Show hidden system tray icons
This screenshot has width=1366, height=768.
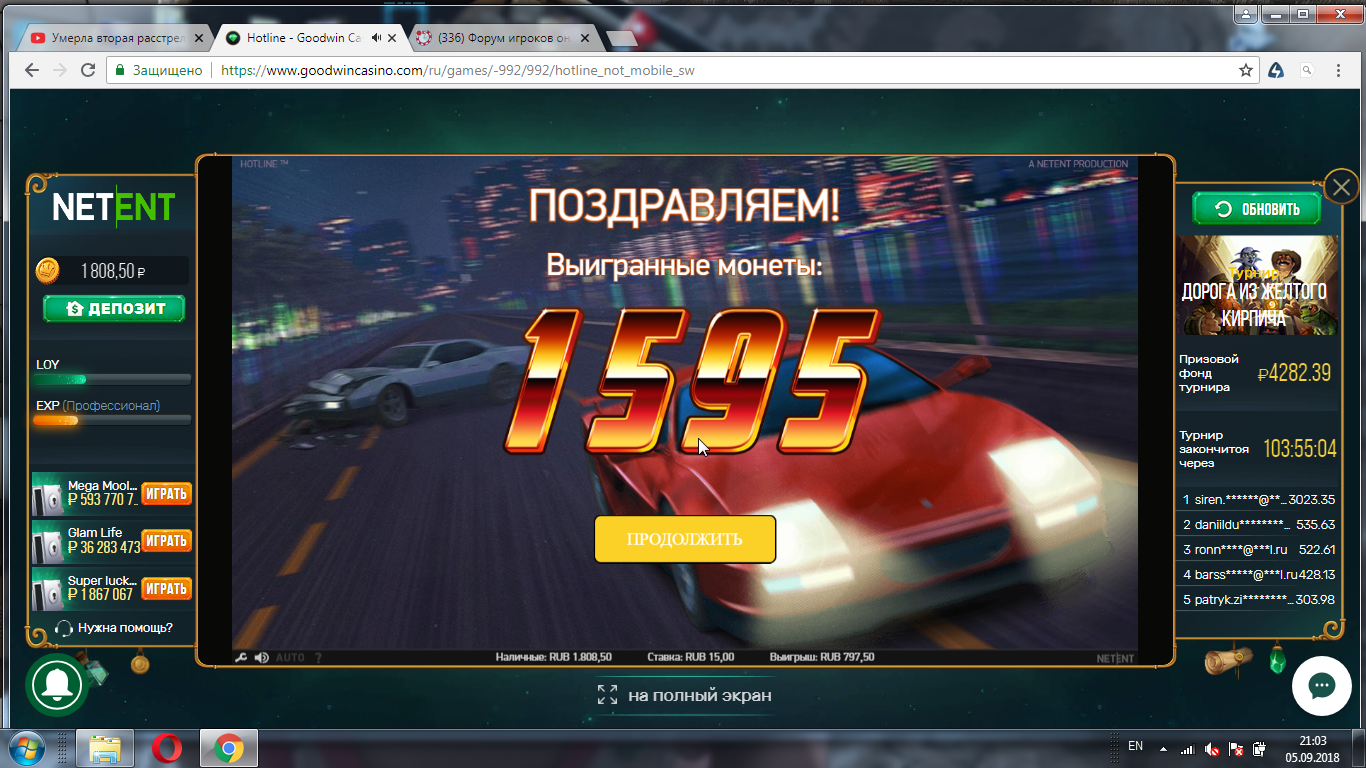(1162, 748)
